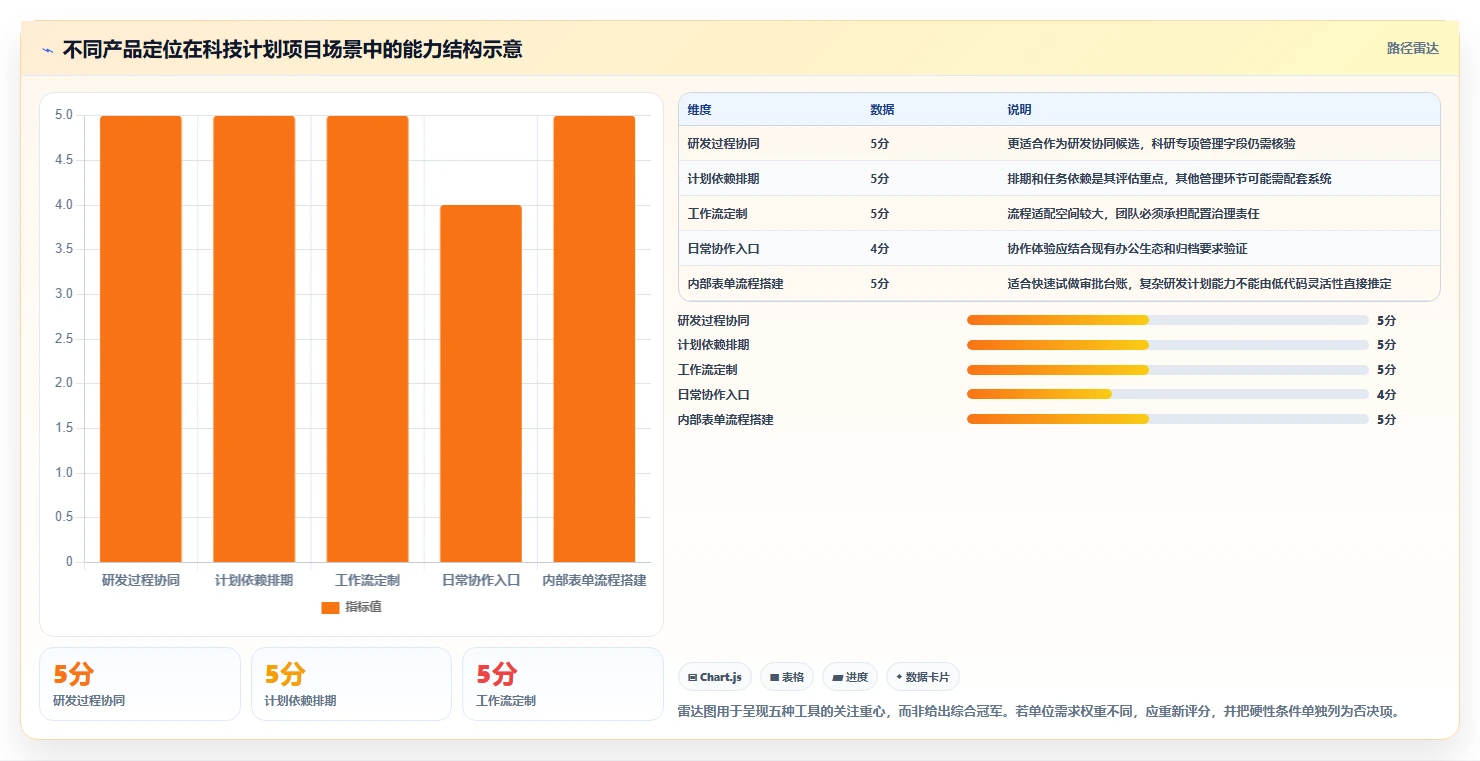Click the 4分 value in table
Viewport: 1480px width, 761px height.
tap(879, 249)
